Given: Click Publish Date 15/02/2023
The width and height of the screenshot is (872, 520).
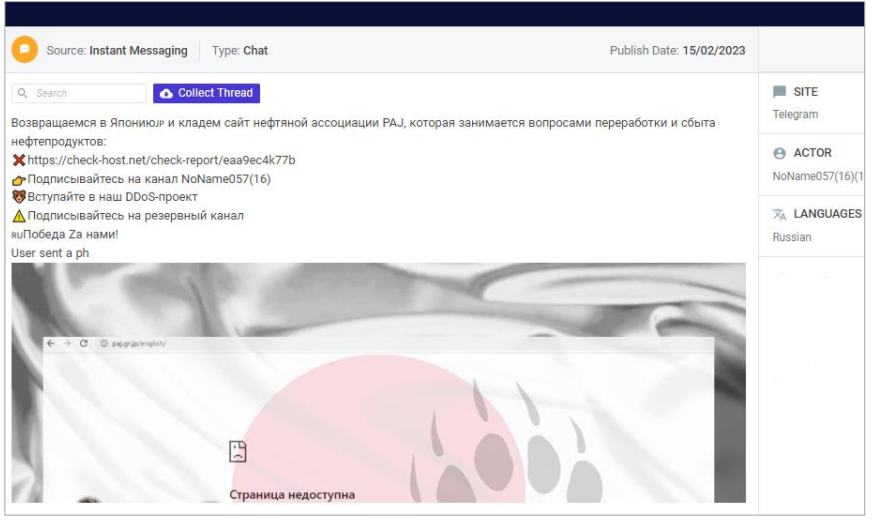Looking at the screenshot, I should coord(677,51).
